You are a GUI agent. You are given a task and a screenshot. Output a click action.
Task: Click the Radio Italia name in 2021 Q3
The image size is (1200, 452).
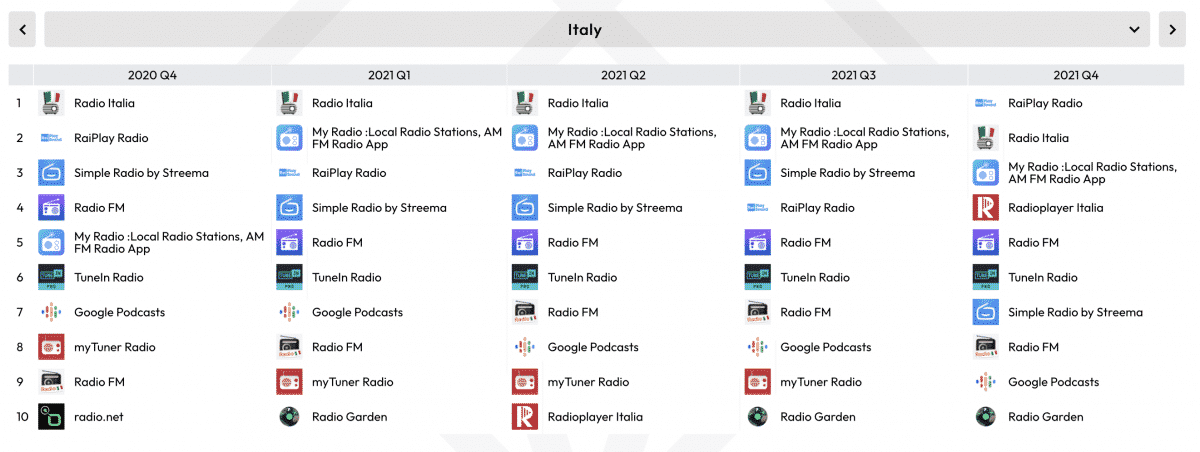pos(810,103)
